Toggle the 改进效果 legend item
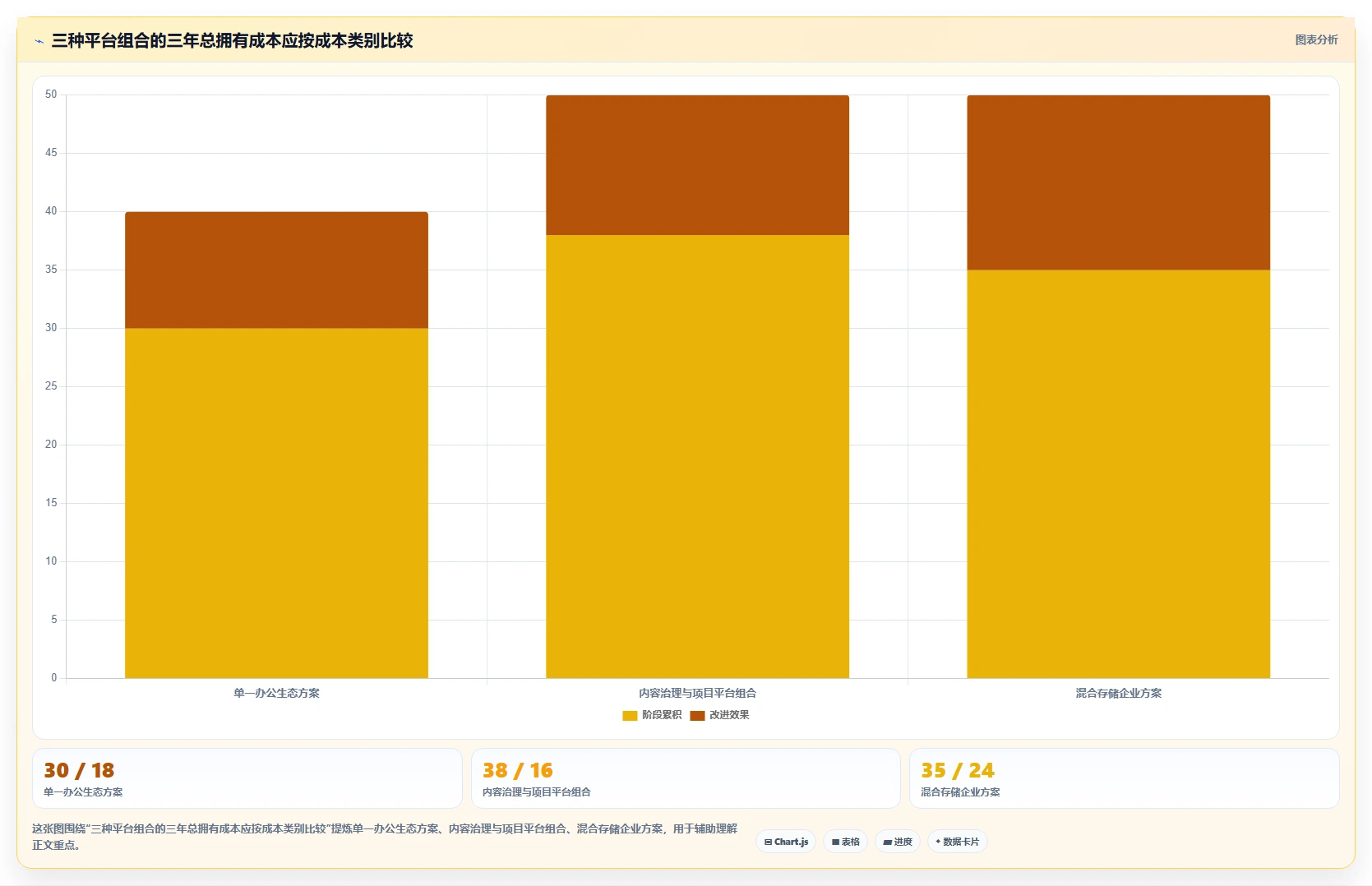1372x886 pixels. click(x=719, y=715)
